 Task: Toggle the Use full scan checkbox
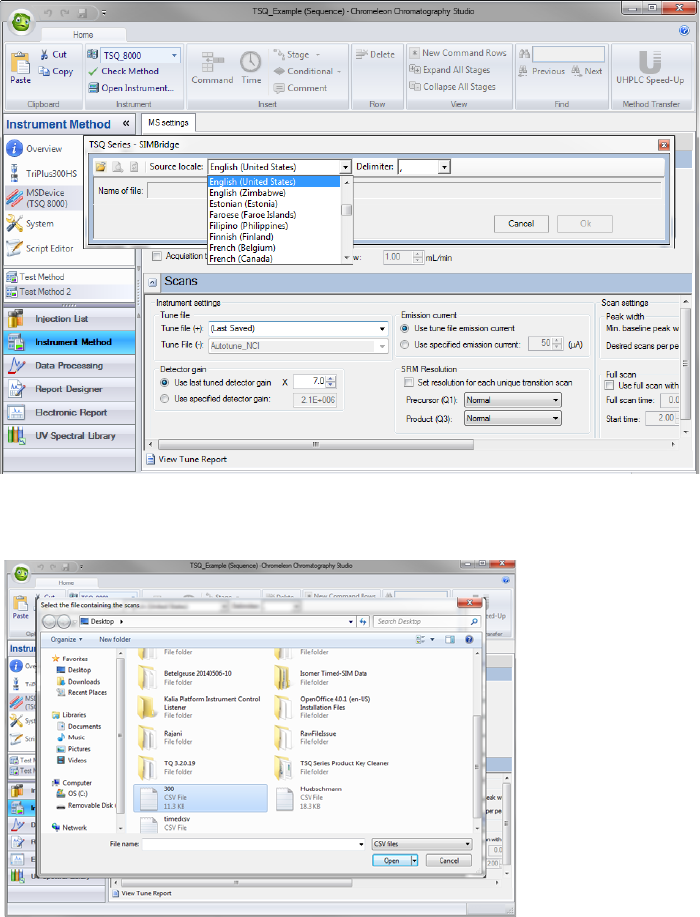pos(609,385)
